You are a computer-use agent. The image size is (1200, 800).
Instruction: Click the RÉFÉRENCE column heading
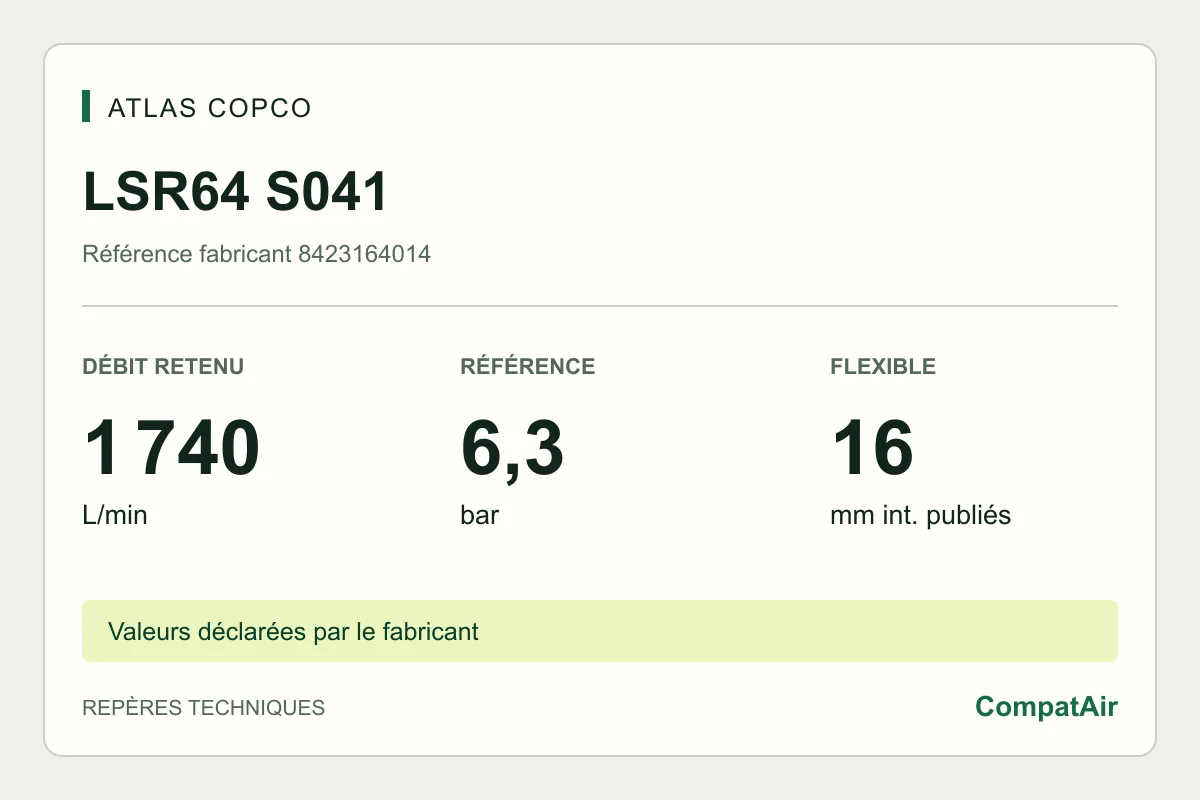pyautogui.click(x=528, y=367)
